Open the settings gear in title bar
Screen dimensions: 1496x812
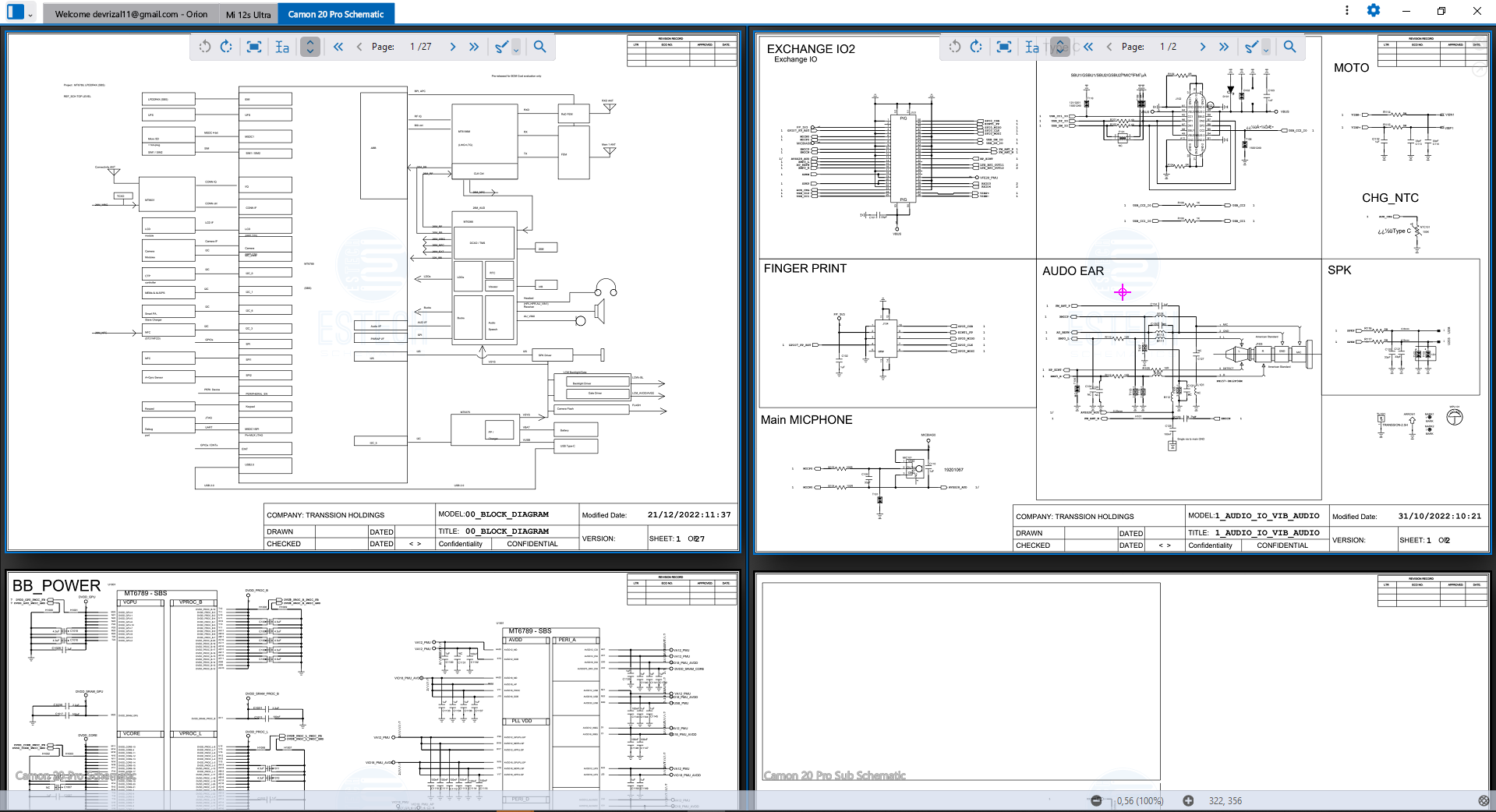pyautogui.click(x=1374, y=10)
